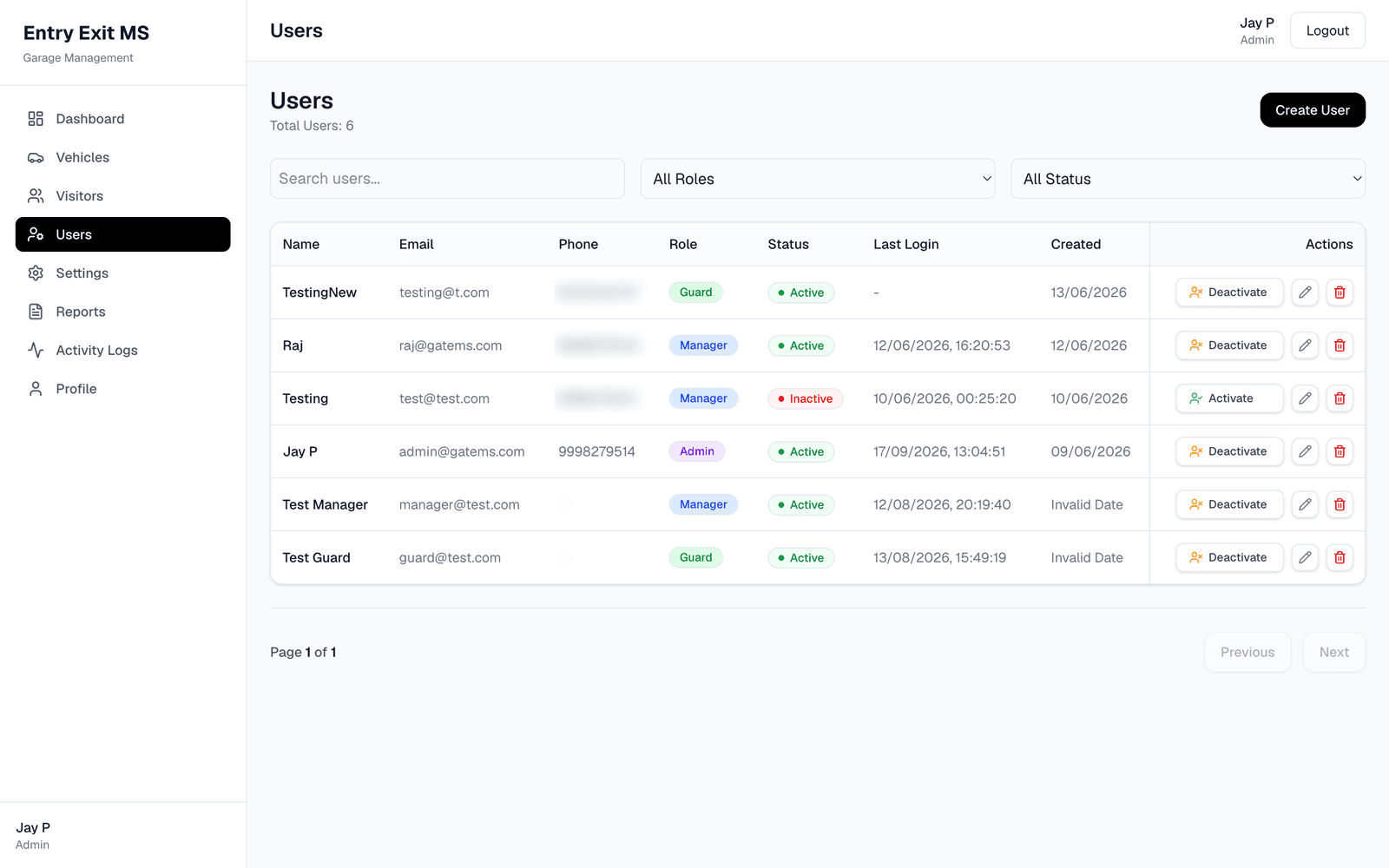This screenshot has width=1389, height=868.
Task: Click the Guard badge in TestingNew row
Action: 695,293
